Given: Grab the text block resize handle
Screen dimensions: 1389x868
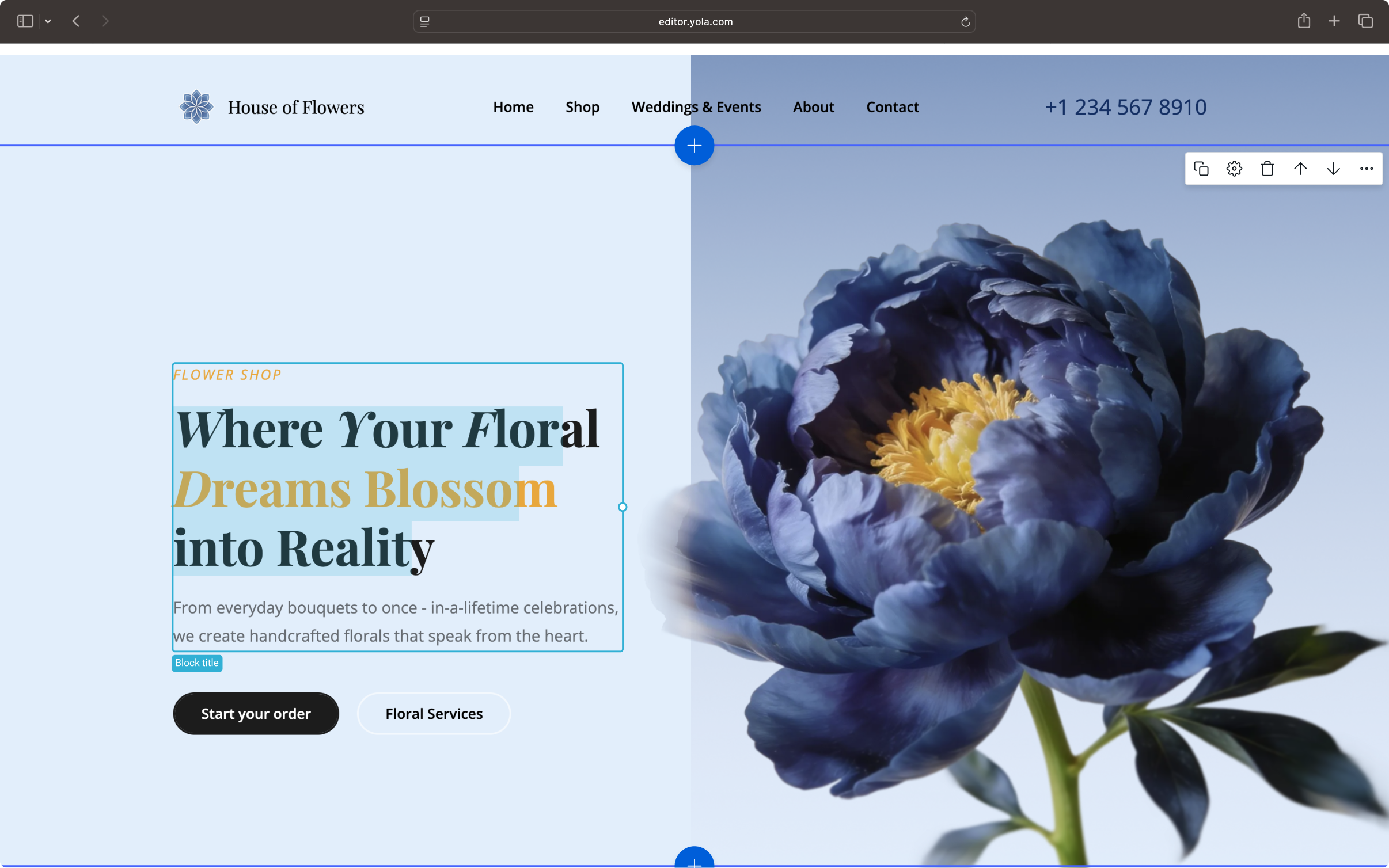Looking at the screenshot, I should click(623, 507).
